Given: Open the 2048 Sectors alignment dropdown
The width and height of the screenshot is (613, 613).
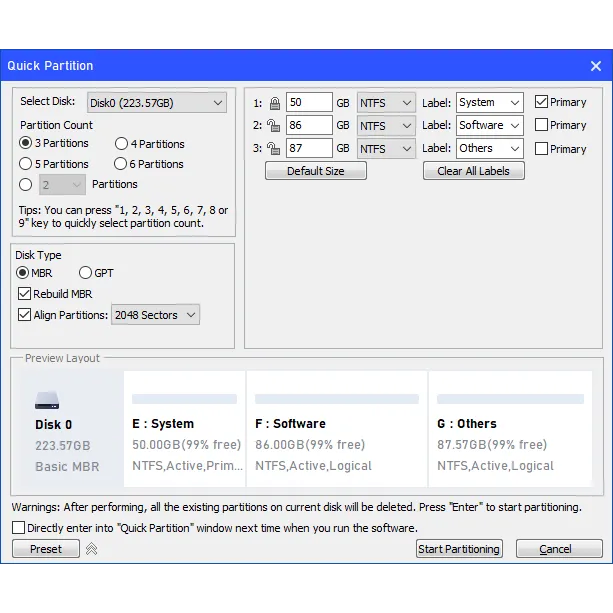Looking at the screenshot, I should pyautogui.click(x=155, y=315).
